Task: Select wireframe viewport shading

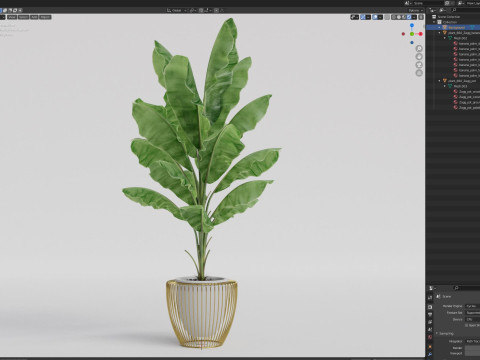Action: pos(394,17)
